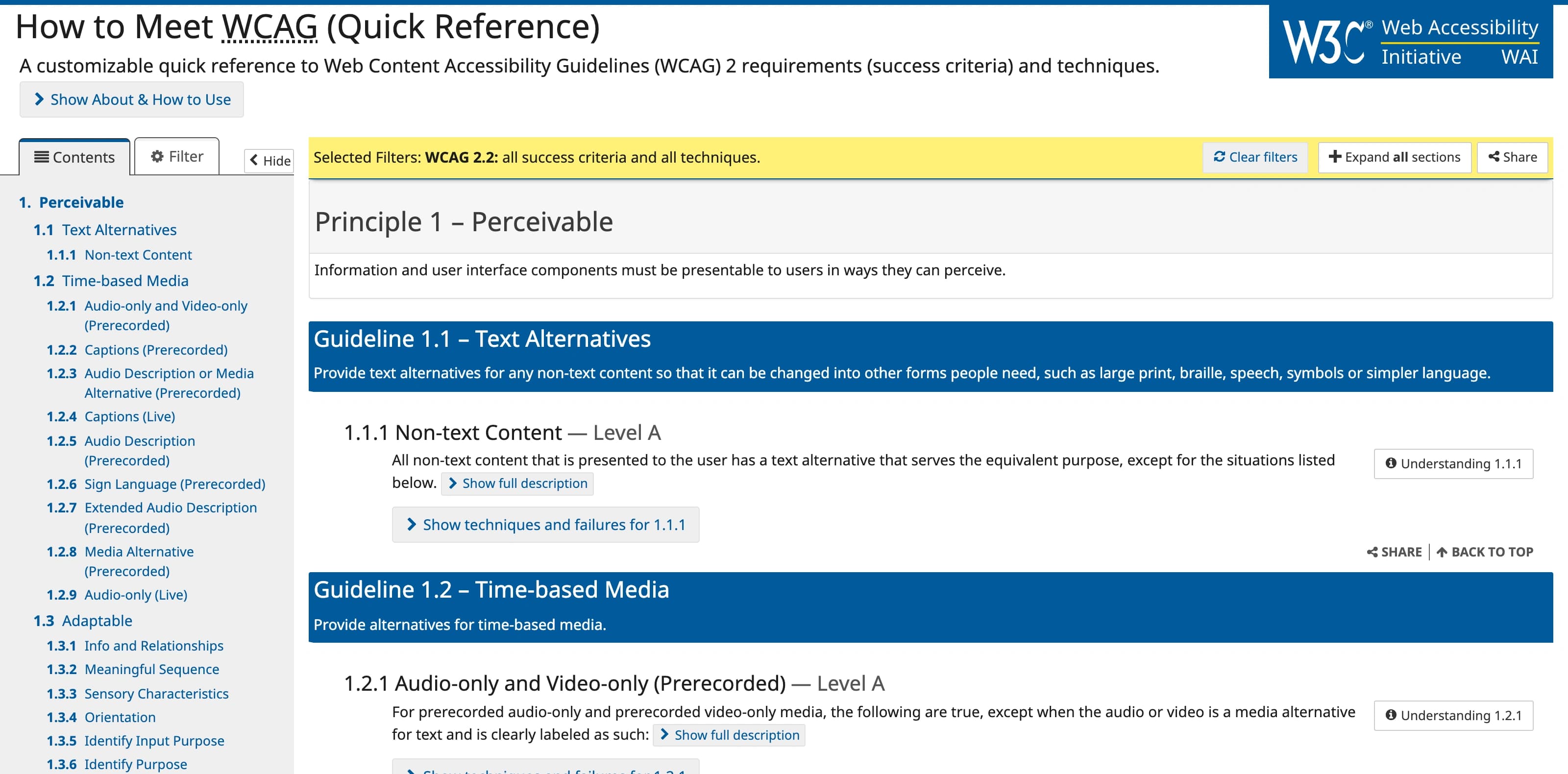Open 1.3.2 Meaningful Sequence link
This screenshot has height=774, width=1568.
pyautogui.click(x=133, y=669)
